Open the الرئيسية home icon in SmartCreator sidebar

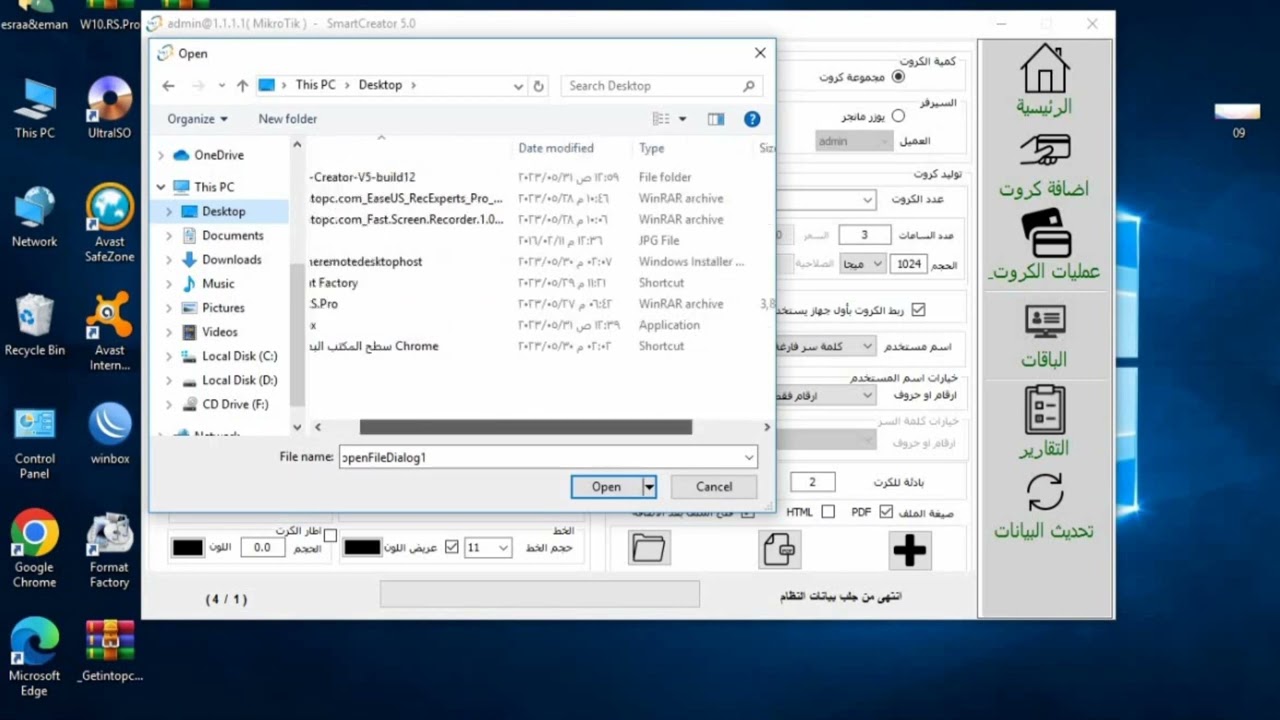pos(1045,68)
